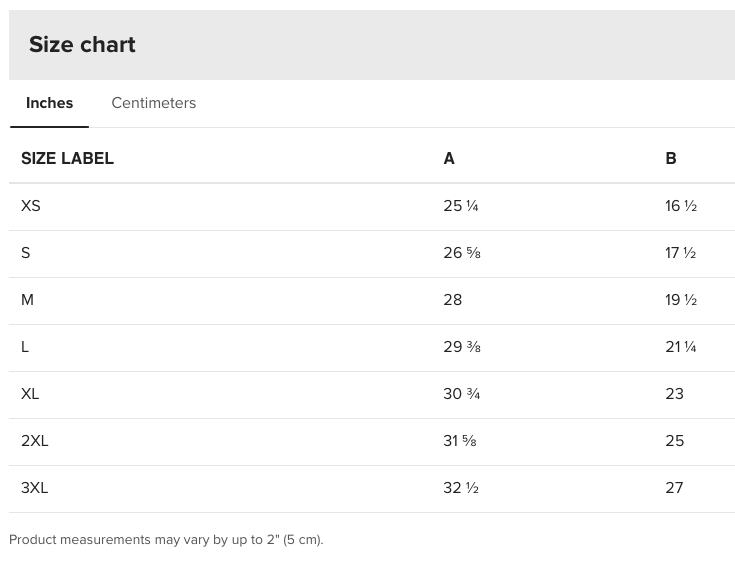Click the Size chart heading
This screenshot has height=569, width=735.
tap(82, 44)
